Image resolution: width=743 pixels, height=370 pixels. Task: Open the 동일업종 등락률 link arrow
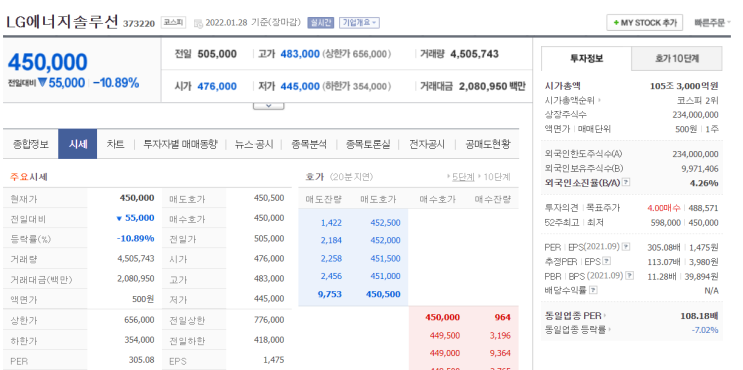pos(609,330)
